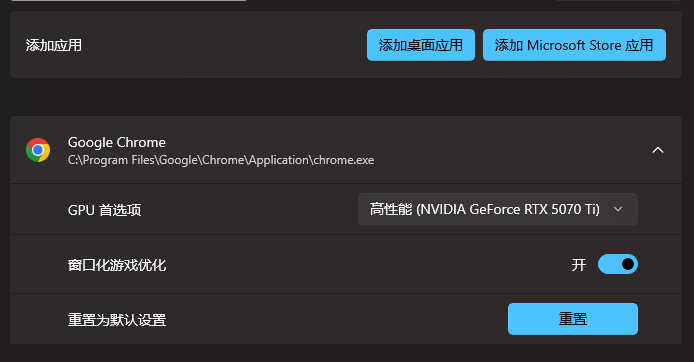Toggle off 窗口化游戏优化 switch
The height and width of the screenshot is (362, 694).
[617, 264]
